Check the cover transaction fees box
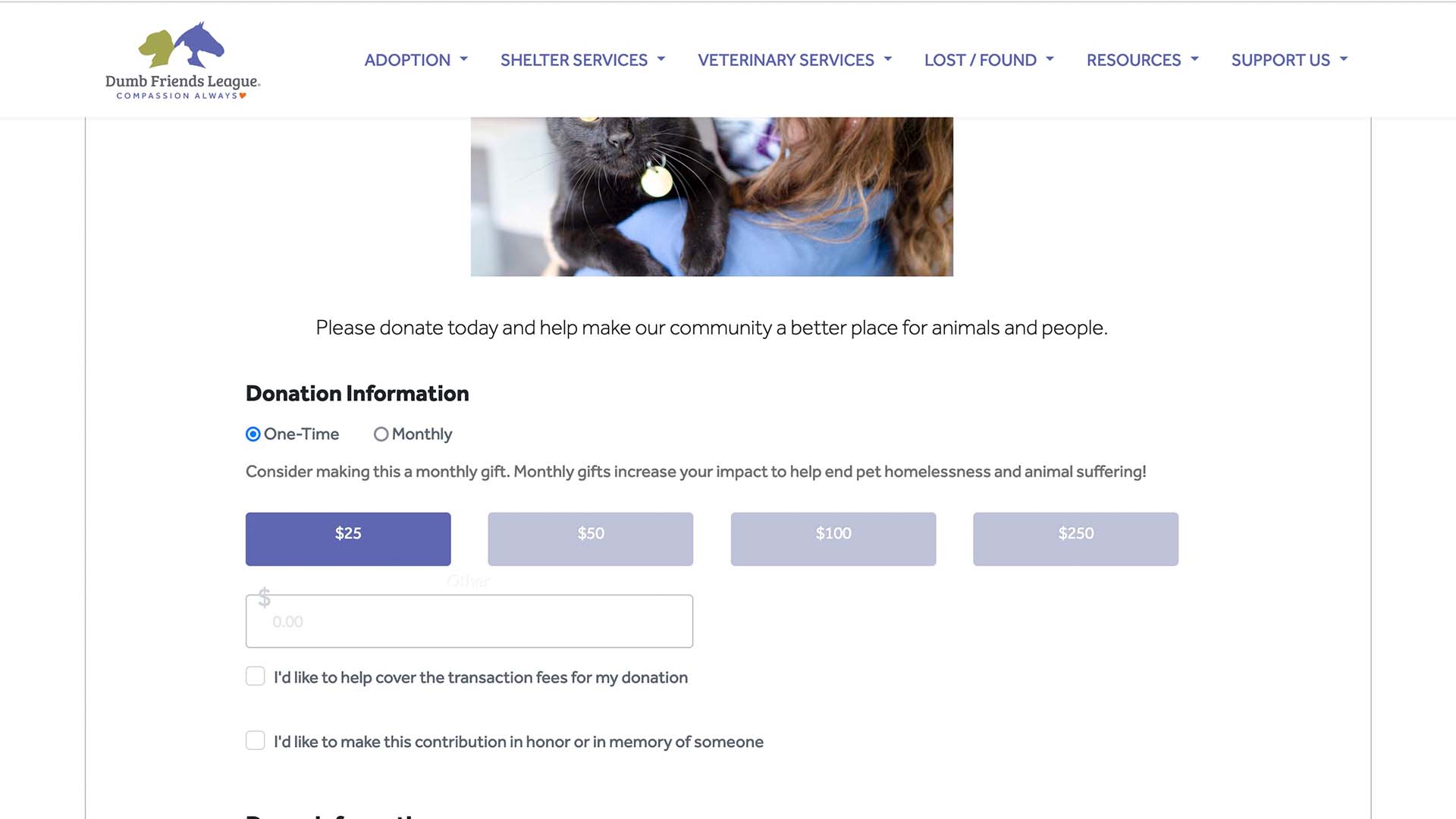 (256, 676)
